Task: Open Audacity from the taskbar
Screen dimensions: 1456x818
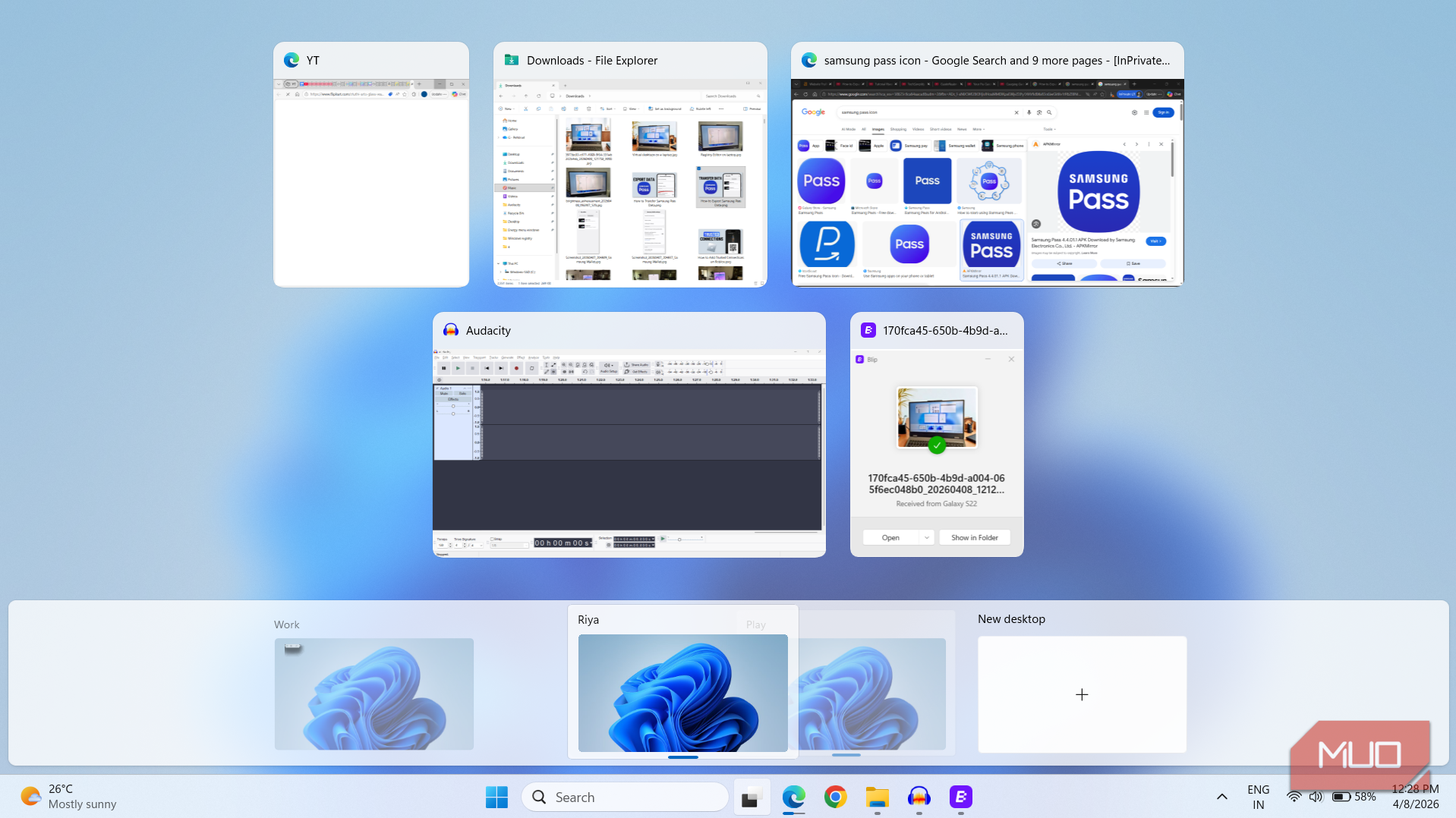Action: (919, 797)
